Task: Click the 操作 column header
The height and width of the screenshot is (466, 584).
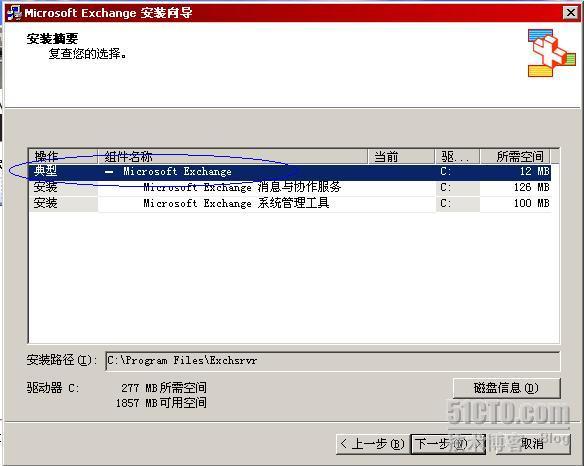Action: tap(63, 156)
